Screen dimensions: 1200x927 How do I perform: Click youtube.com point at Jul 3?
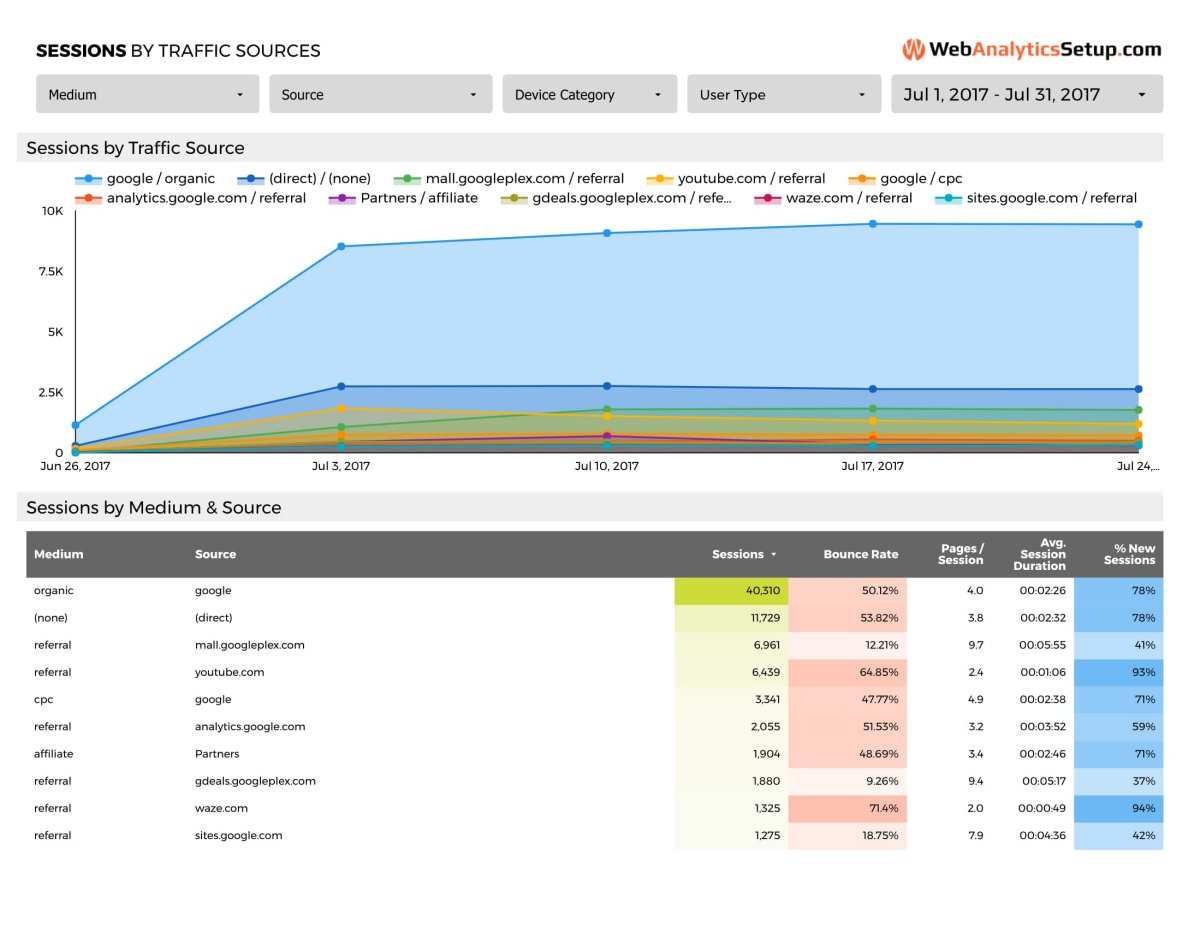coord(341,408)
